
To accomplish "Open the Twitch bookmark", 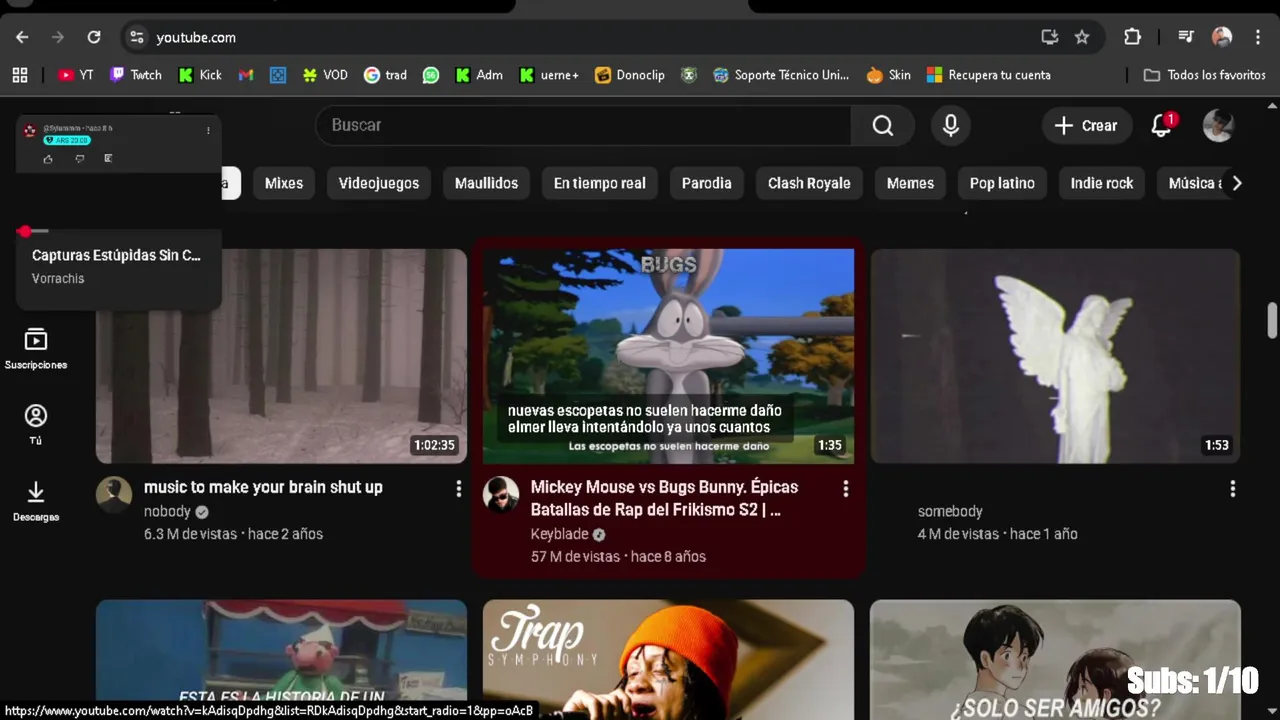I will tap(136, 75).
